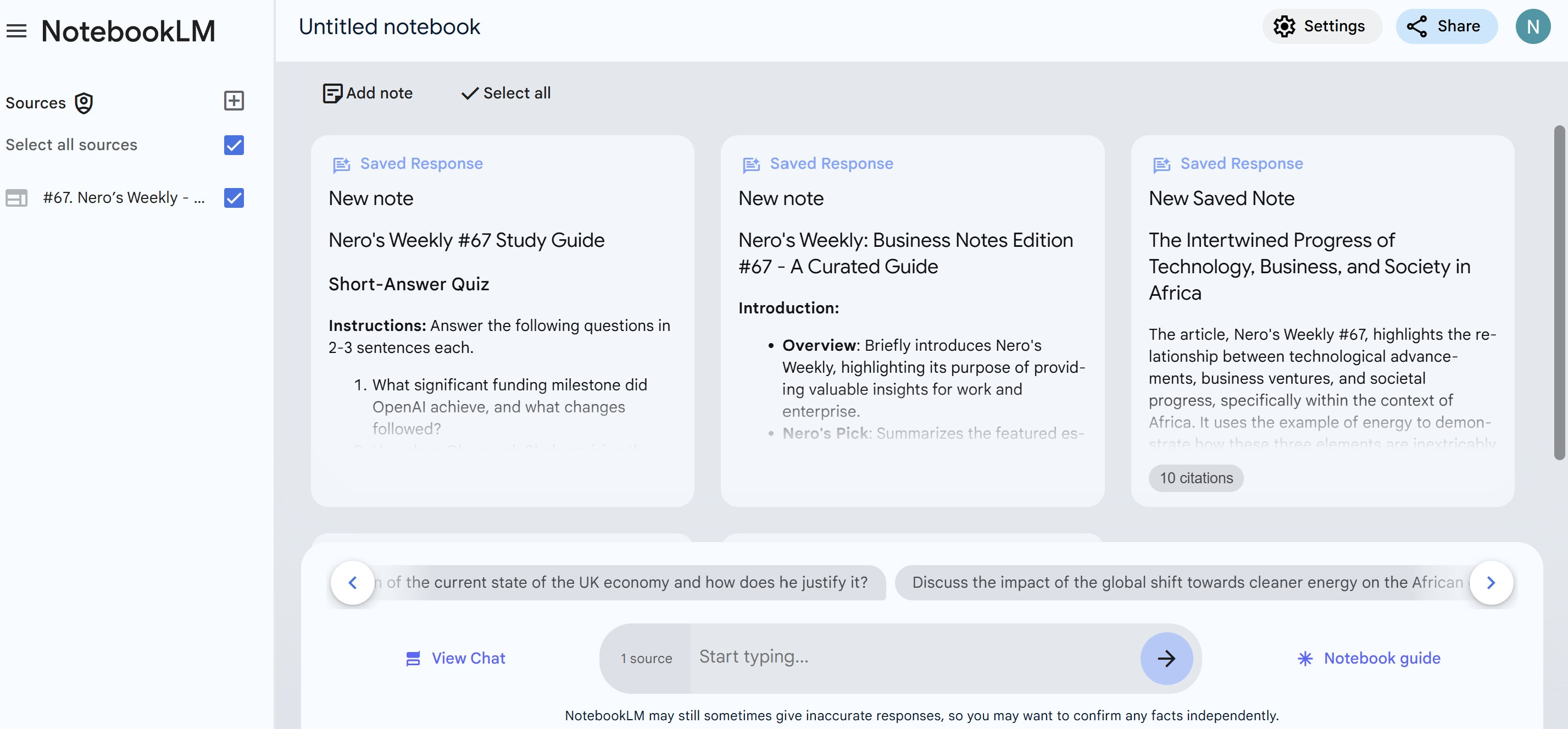Click the Sources privacy shield icon
1568x729 pixels.
84,103
